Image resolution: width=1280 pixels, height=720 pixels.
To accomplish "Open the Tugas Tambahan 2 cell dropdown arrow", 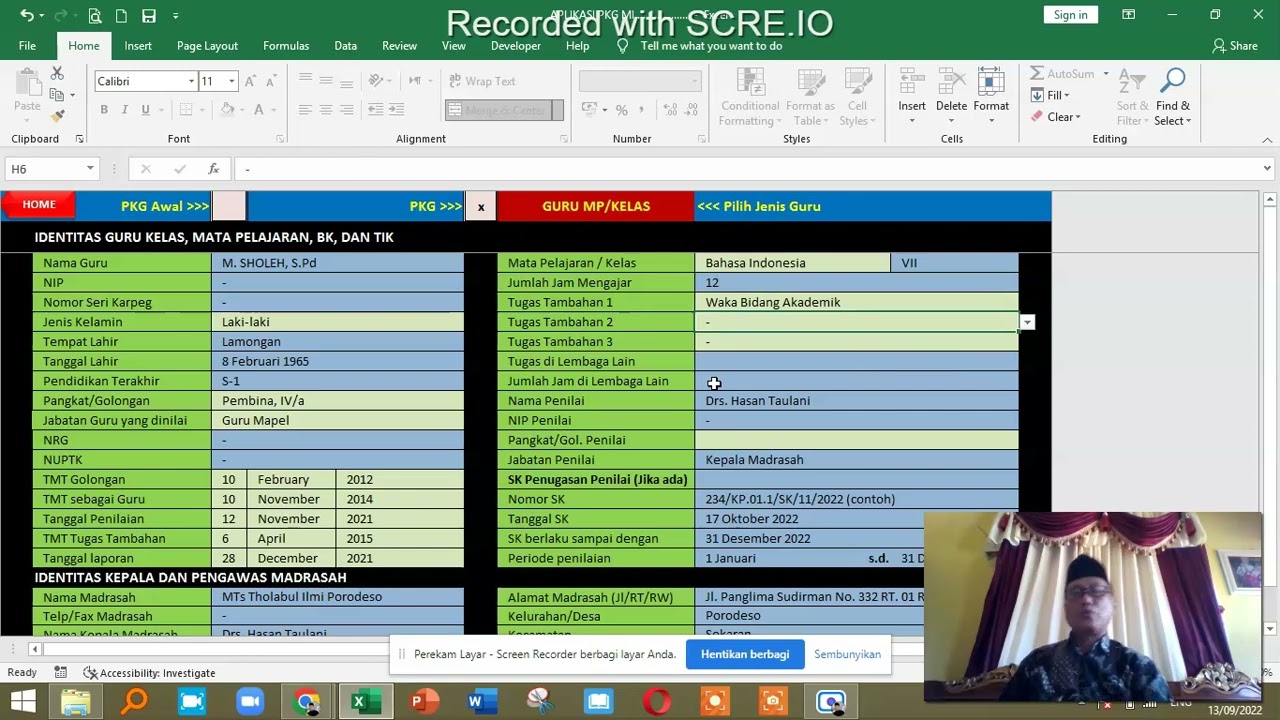I will coord(1027,322).
